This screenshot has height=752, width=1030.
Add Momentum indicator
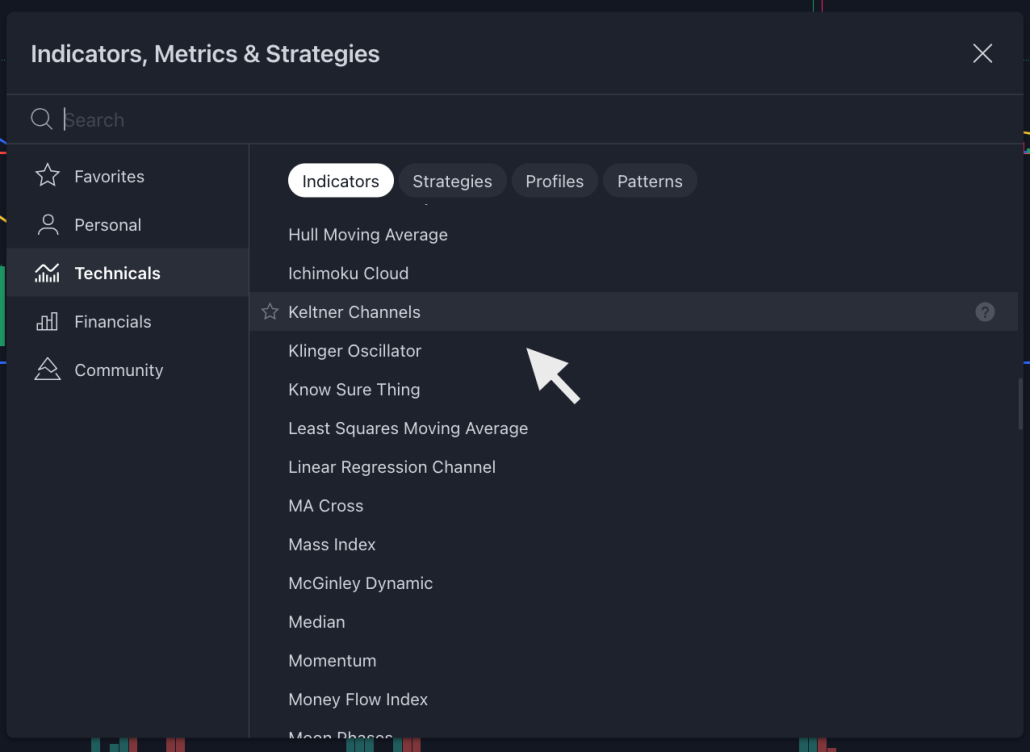(x=633, y=661)
